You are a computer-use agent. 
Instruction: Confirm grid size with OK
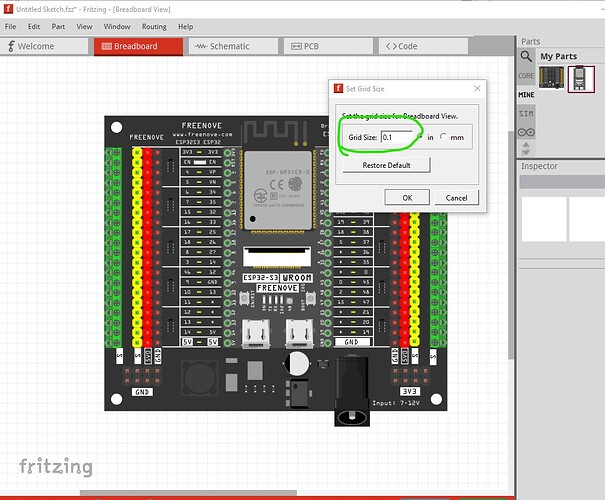click(x=407, y=198)
